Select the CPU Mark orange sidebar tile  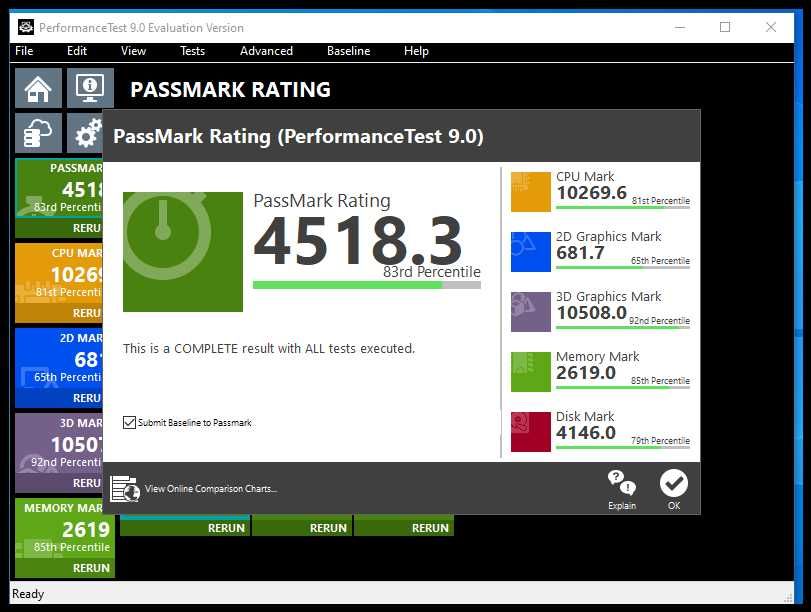click(59, 274)
